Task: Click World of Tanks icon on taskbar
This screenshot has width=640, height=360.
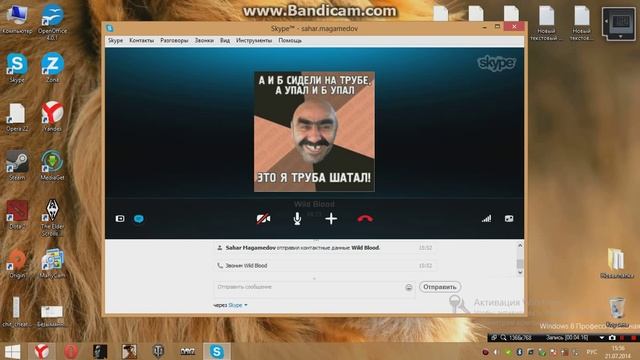Action: pyautogui.click(x=158, y=351)
